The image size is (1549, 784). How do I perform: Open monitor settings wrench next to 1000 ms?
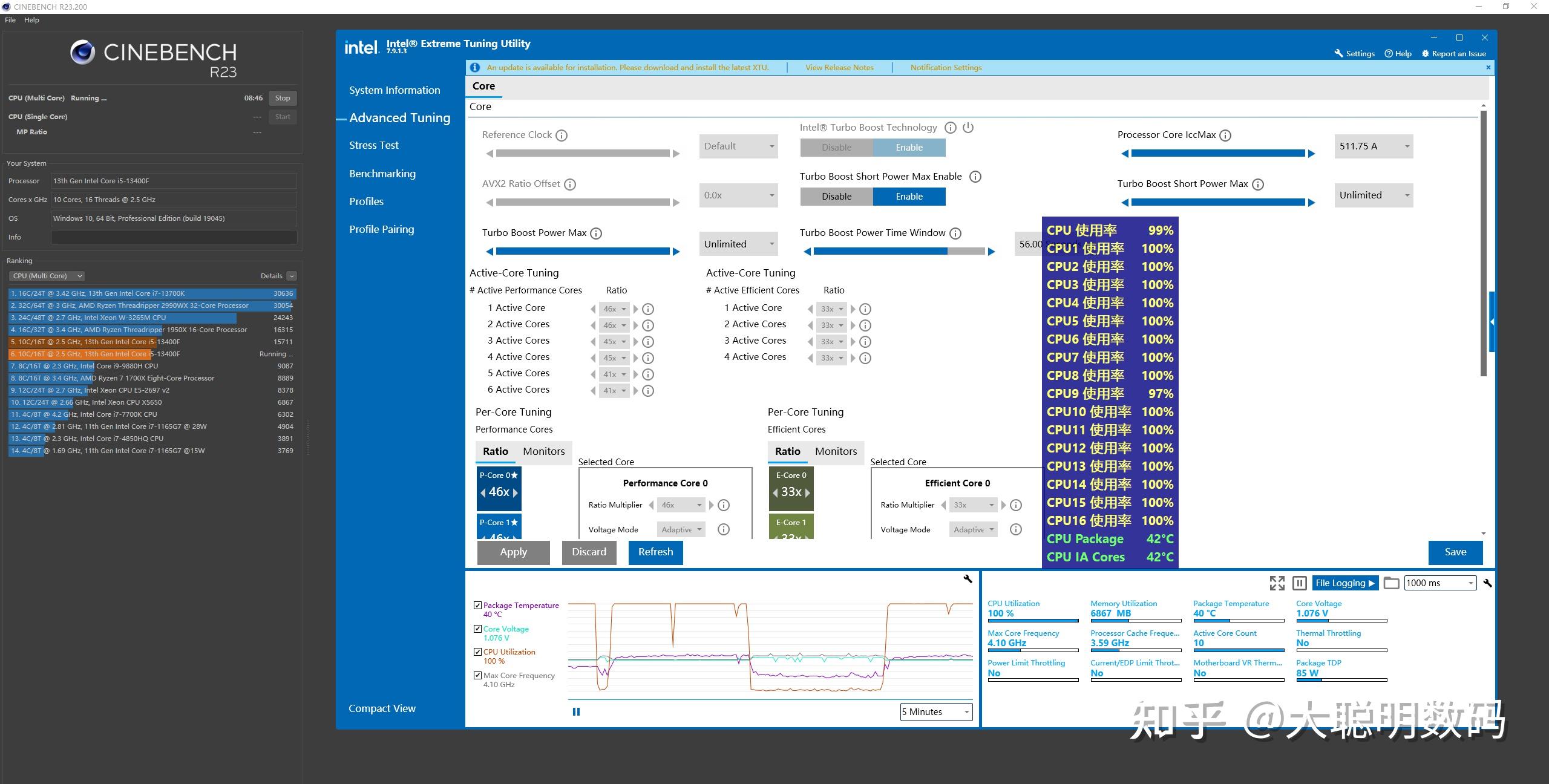point(1487,583)
